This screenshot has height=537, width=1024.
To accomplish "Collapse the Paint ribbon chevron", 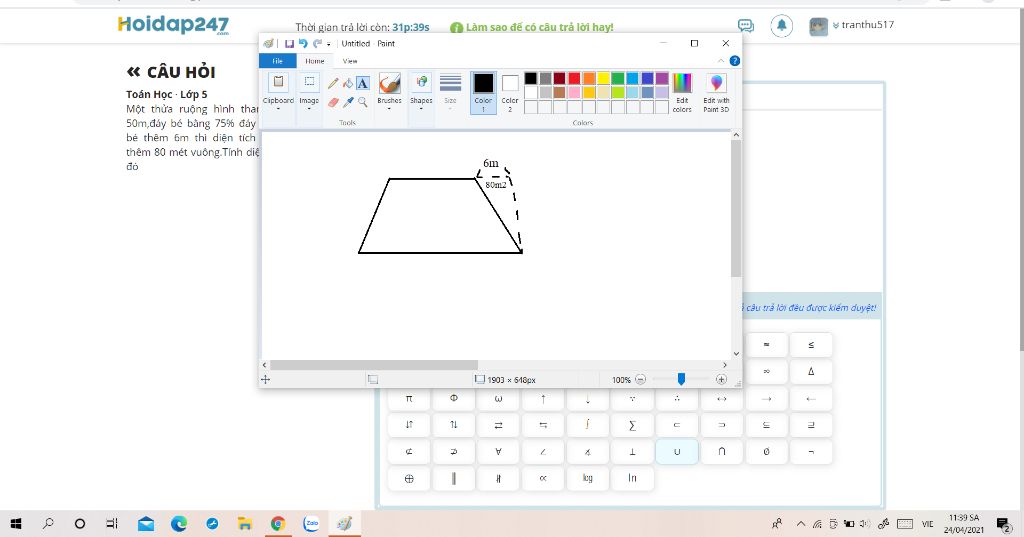I will click(721, 61).
